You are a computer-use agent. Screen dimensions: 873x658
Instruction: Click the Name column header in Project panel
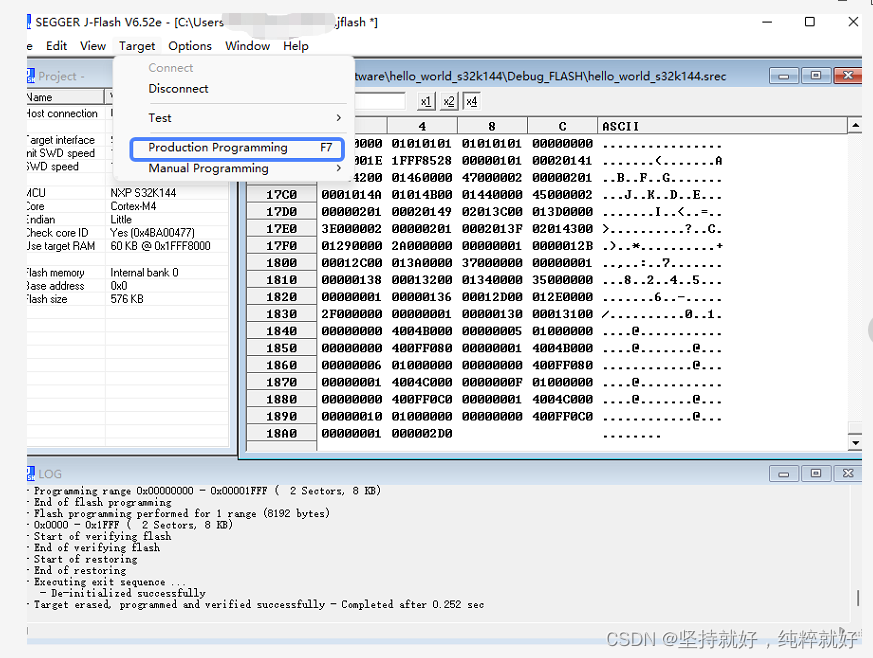pos(65,97)
